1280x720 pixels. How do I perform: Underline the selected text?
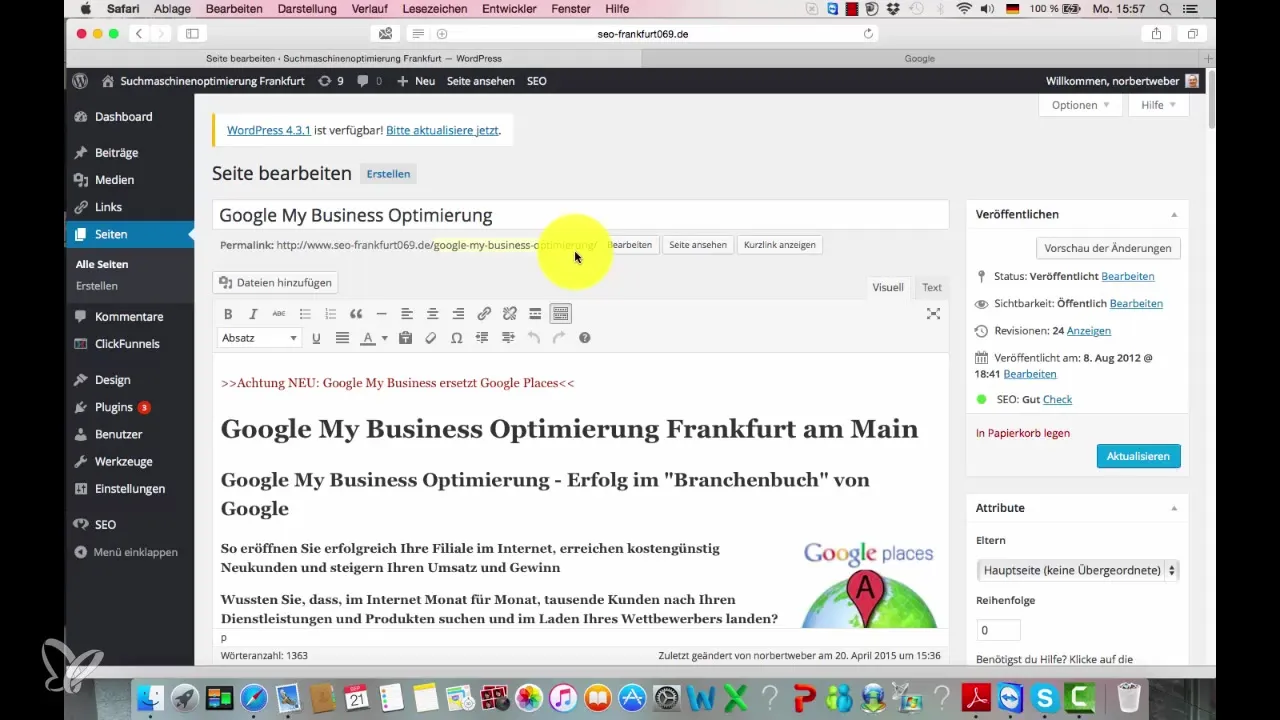pyautogui.click(x=316, y=338)
